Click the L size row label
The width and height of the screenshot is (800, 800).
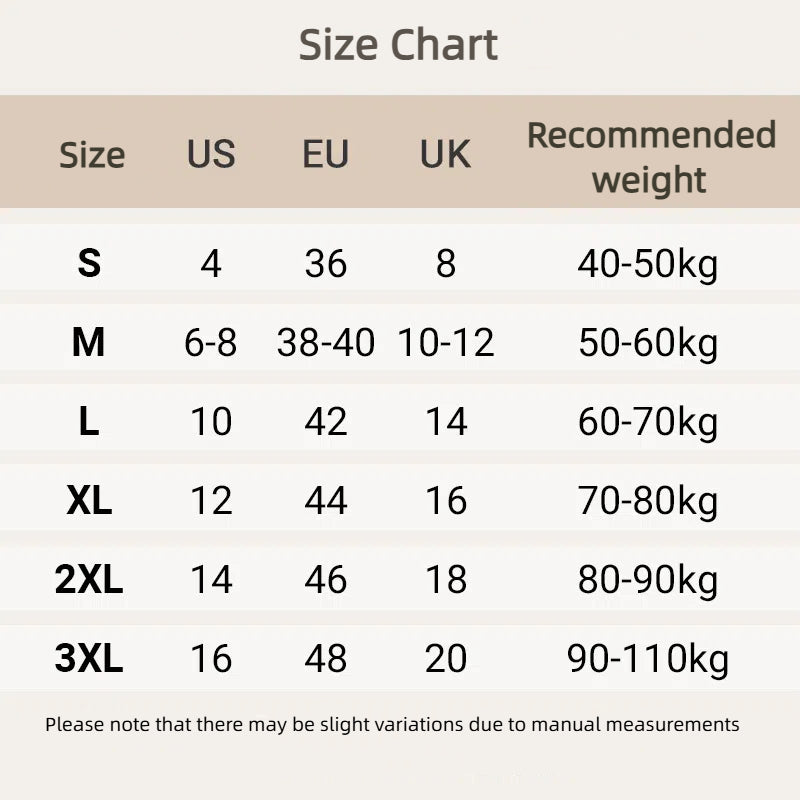[89, 422]
